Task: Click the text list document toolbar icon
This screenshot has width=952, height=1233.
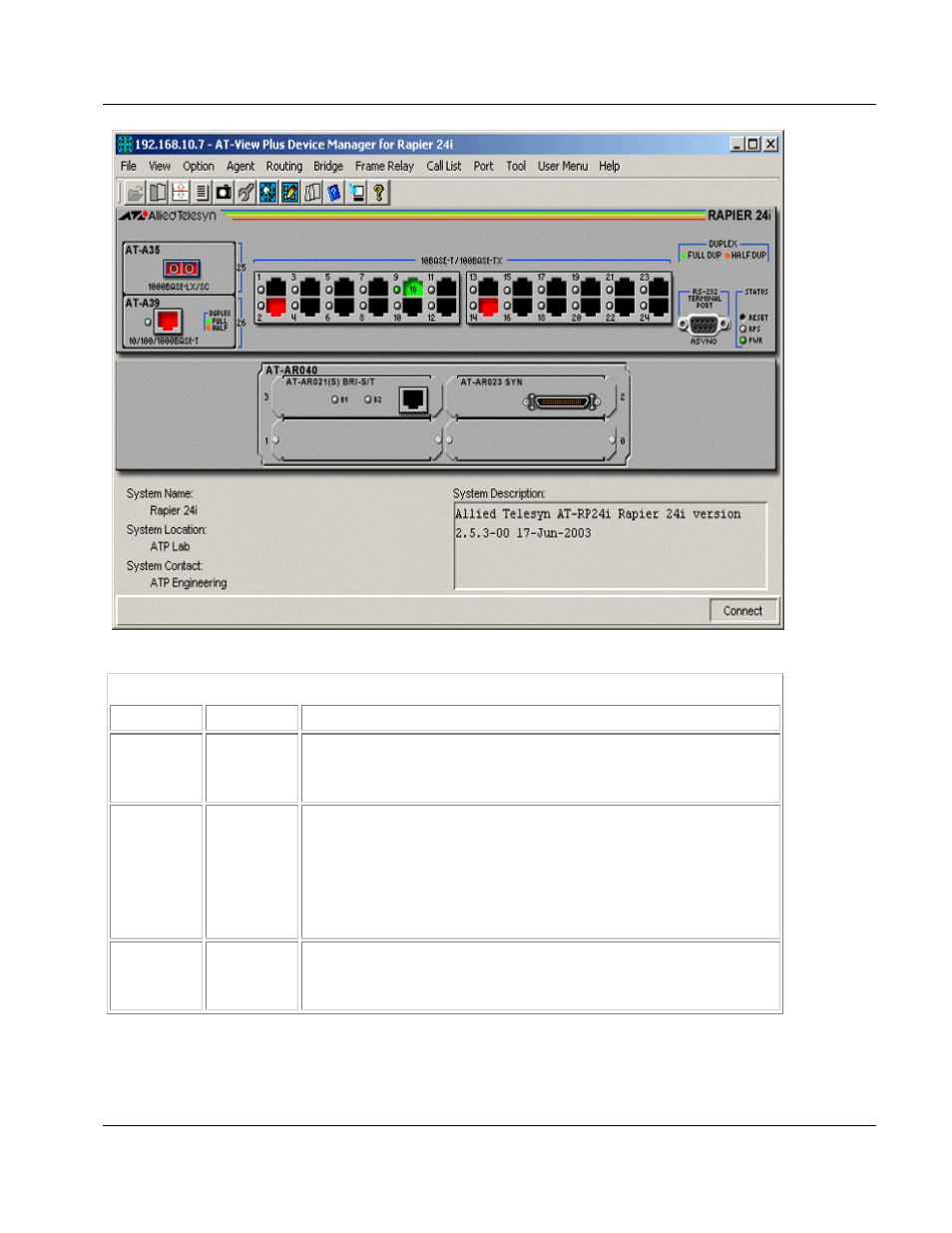Action: (202, 193)
